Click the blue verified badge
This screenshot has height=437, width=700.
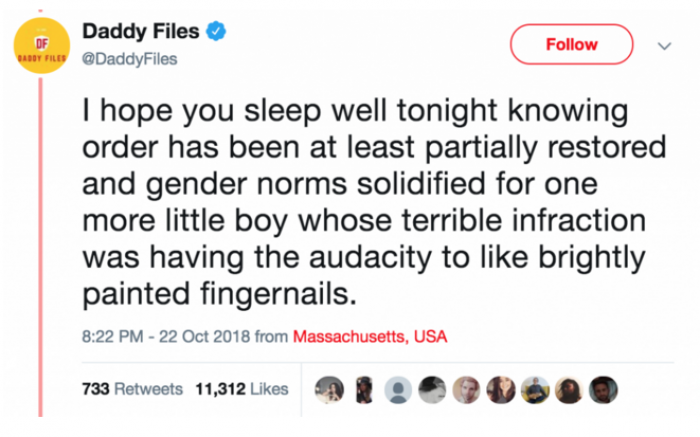[216, 34]
